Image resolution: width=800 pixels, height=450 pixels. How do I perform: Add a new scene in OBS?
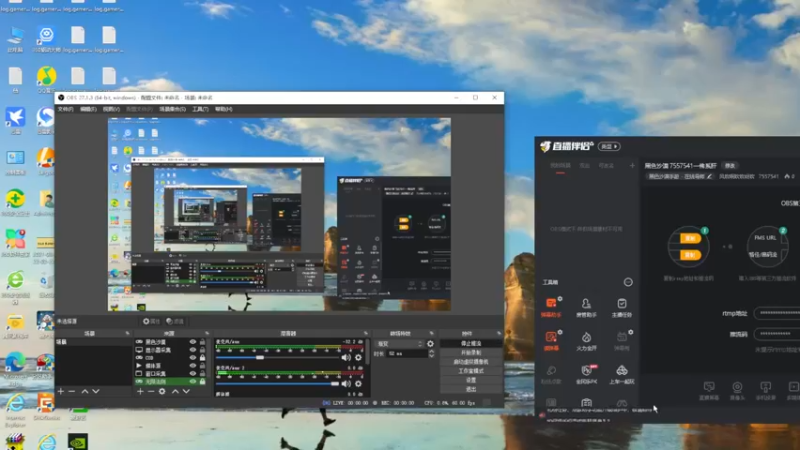(61, 391)
